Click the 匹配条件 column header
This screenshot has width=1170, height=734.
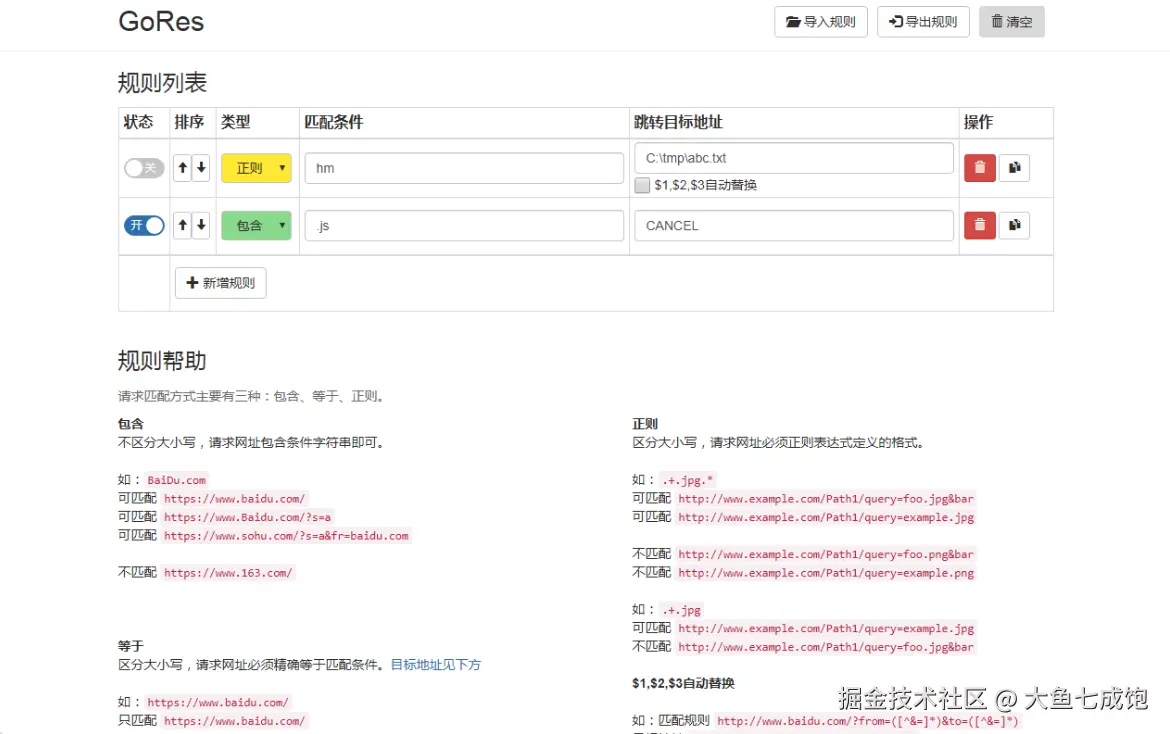[334, 122]
